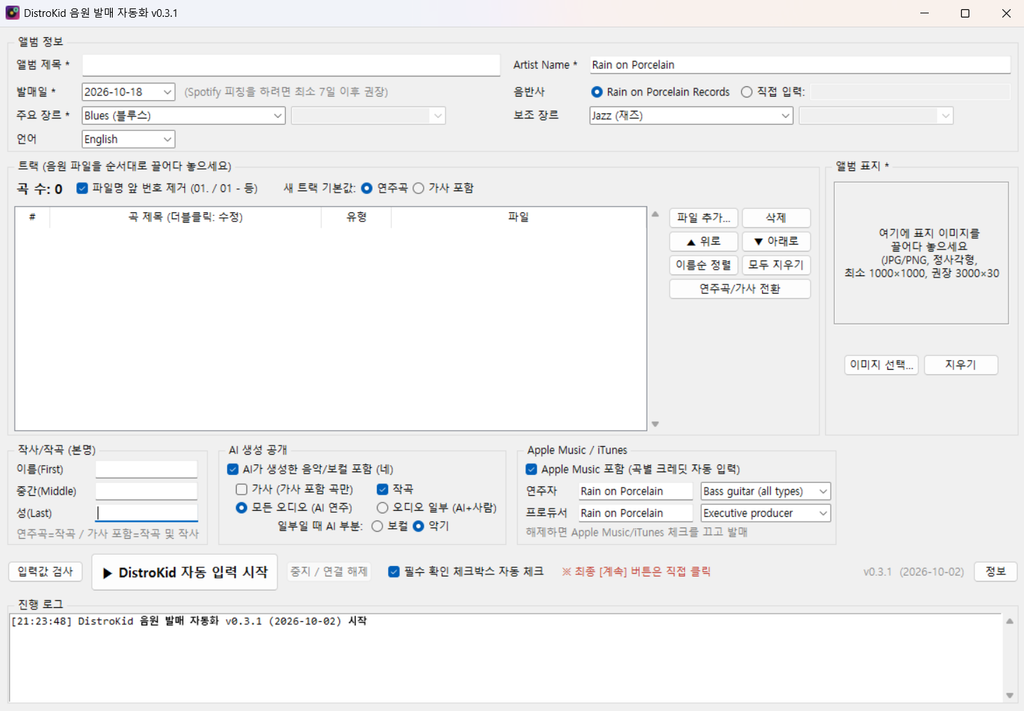
Task: Click the cover 지우기 button
Action: 961,365
